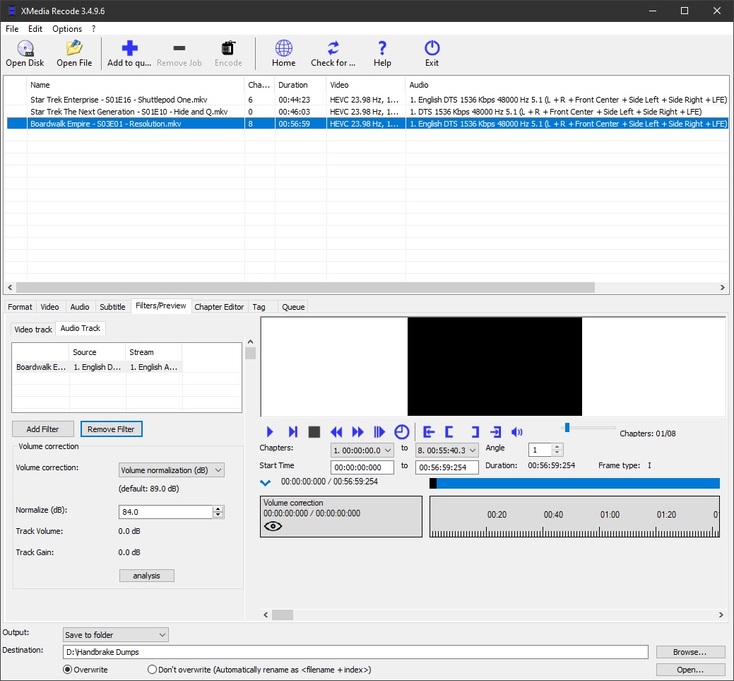
Task: Collapse the timeline with the chevron
Action: 265,483
